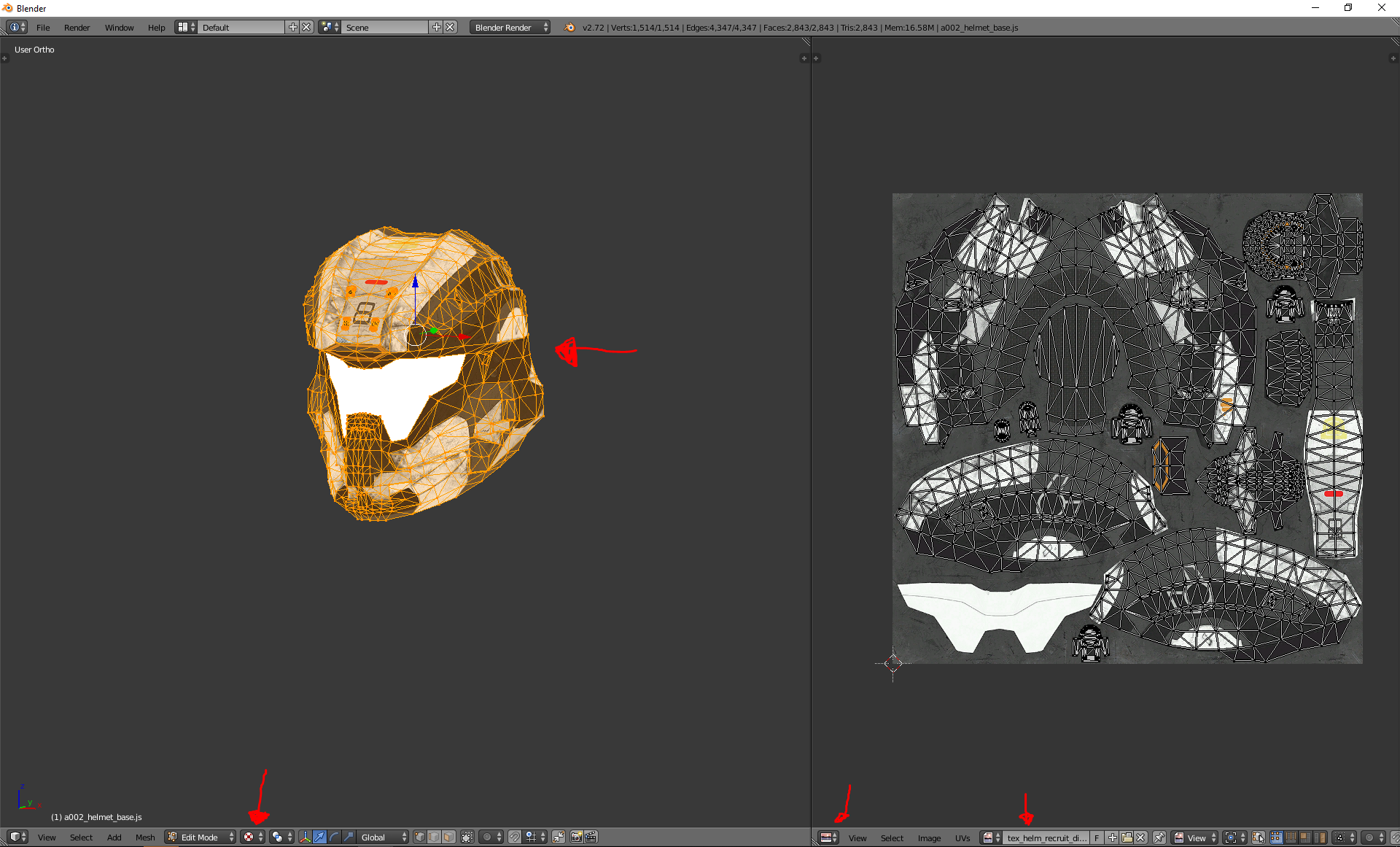The height and width of the screenshot is (847, 1400).
Task: Select the rotate manipulator
Action: click(334, 837)
